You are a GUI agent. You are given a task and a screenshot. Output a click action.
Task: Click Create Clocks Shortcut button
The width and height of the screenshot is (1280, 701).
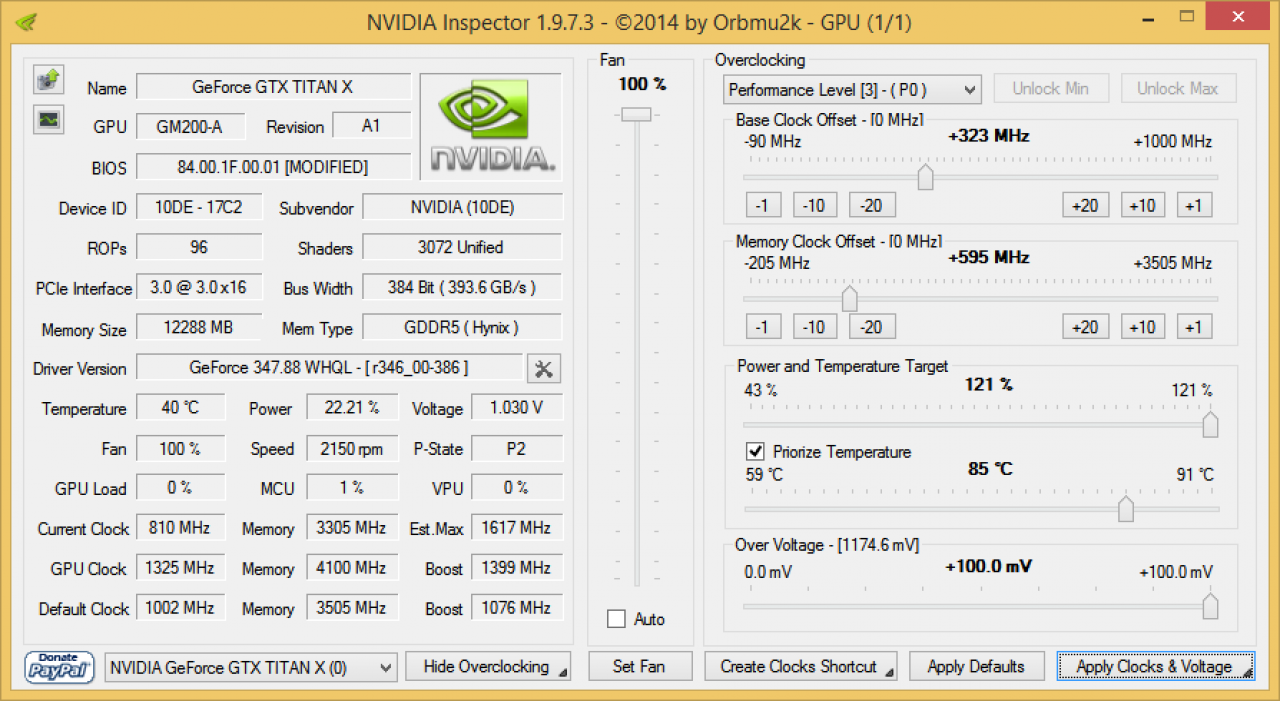pos(801,667)
